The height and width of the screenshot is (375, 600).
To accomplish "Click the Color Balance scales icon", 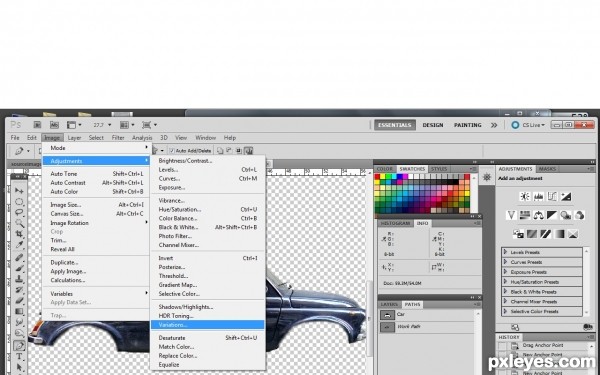I will [x=538, y=215].
